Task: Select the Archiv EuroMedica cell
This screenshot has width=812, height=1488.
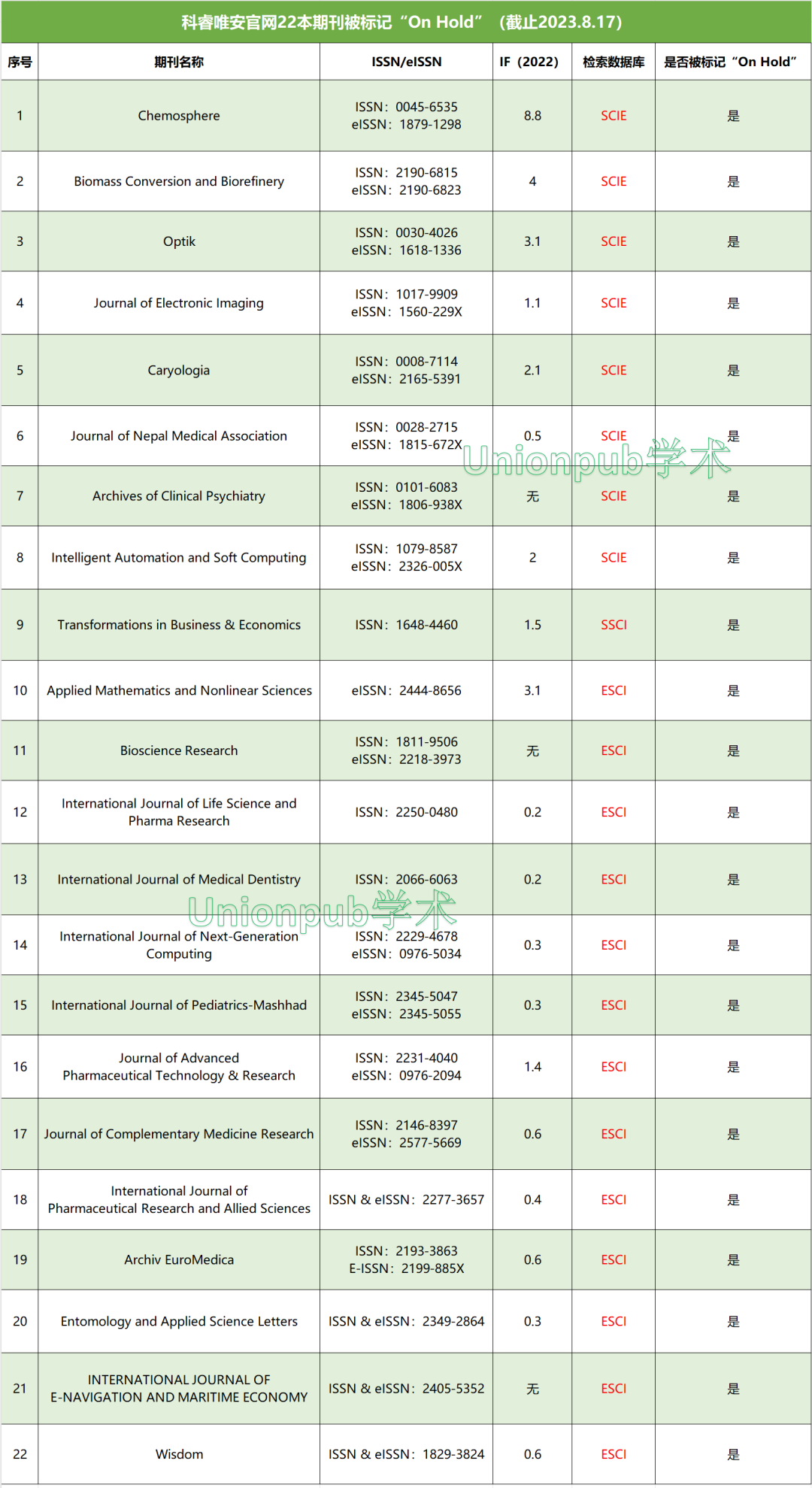Action: coord(179,1259)
